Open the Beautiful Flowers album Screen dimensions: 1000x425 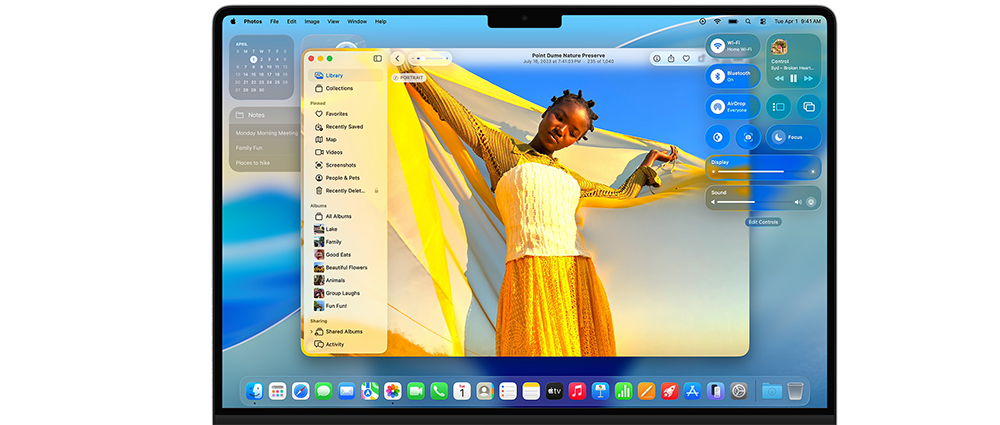pyautogui.click(x=346, y=267)
